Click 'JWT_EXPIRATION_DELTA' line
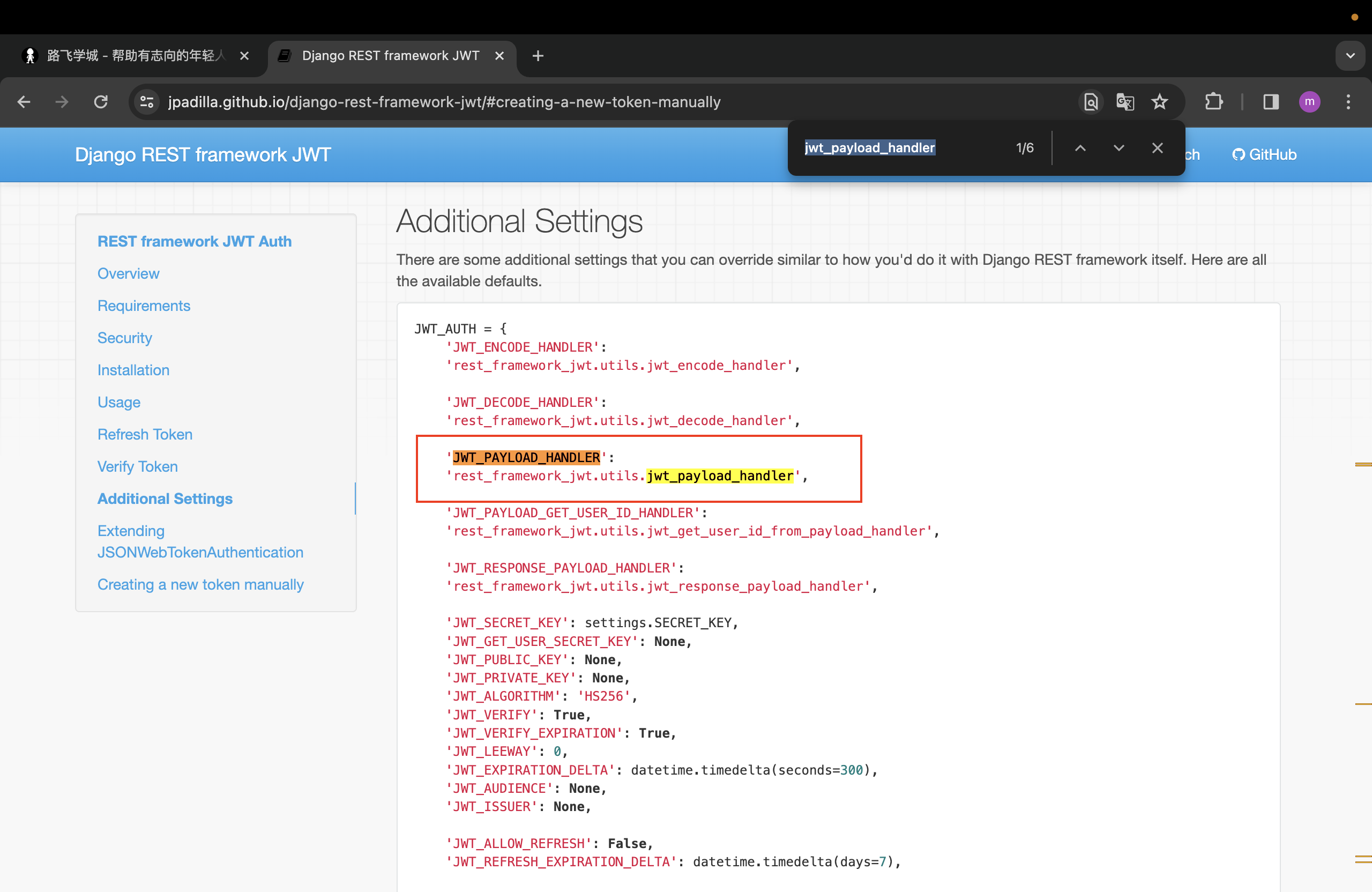The height and width of the screenshot is (892, 1372). click(x=662, y=770)
